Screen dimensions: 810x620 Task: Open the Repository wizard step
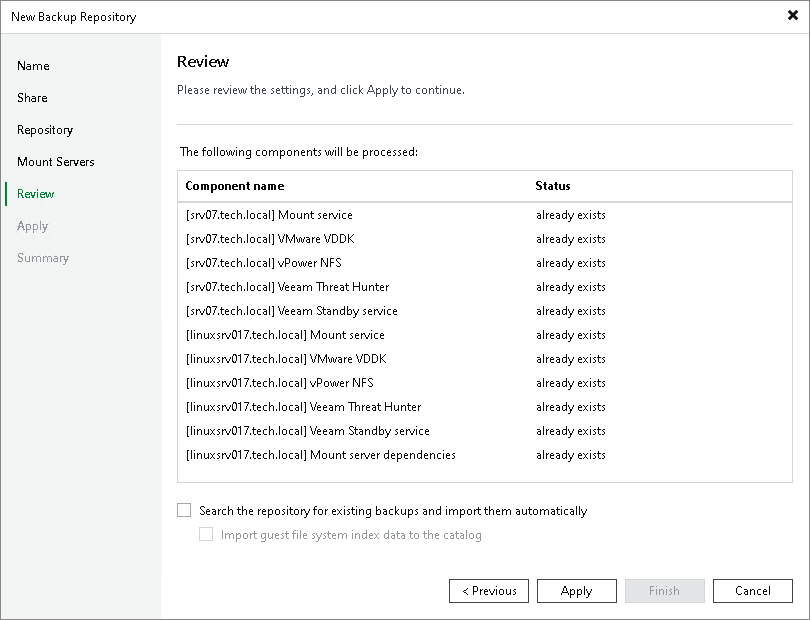coord(45,130)
